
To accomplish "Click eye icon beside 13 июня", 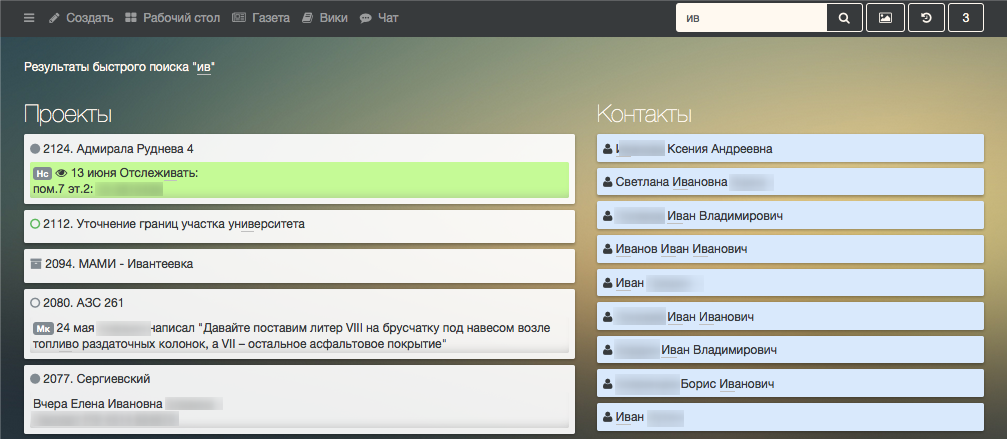I will point(62,173).
